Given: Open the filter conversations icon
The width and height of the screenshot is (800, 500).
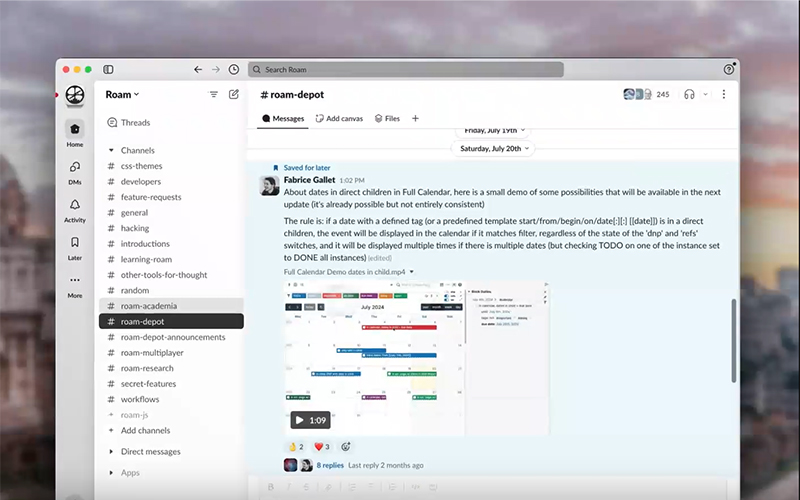Looking at the screenshot, I should 213,94.
